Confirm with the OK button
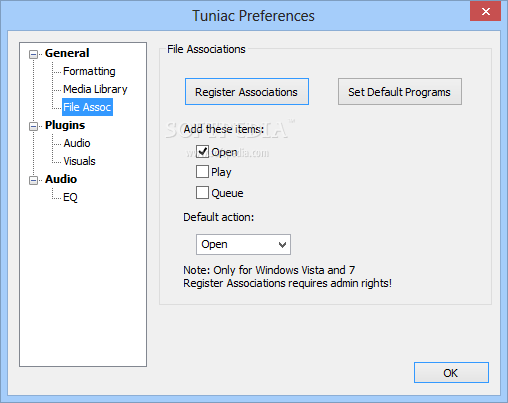Image resolution: width=508 pixels, height=403 pixels. click(x=451, y=373)
